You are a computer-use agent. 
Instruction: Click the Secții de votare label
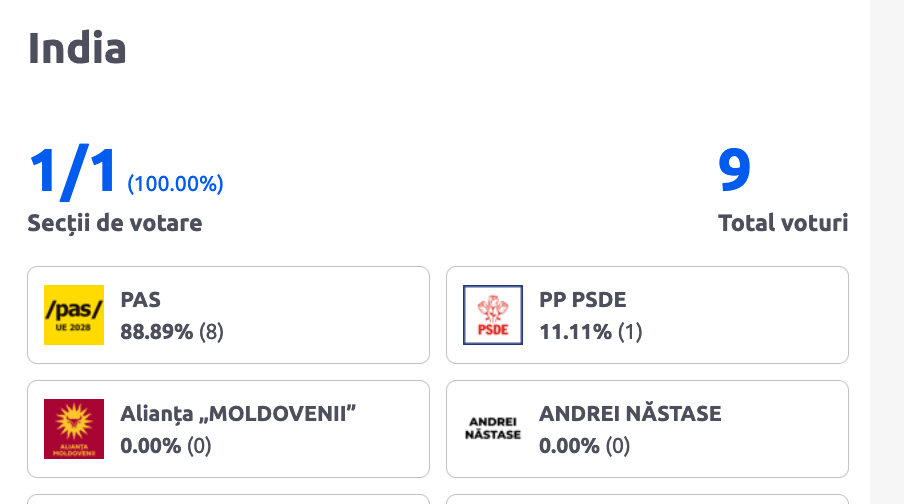[114, 223]
